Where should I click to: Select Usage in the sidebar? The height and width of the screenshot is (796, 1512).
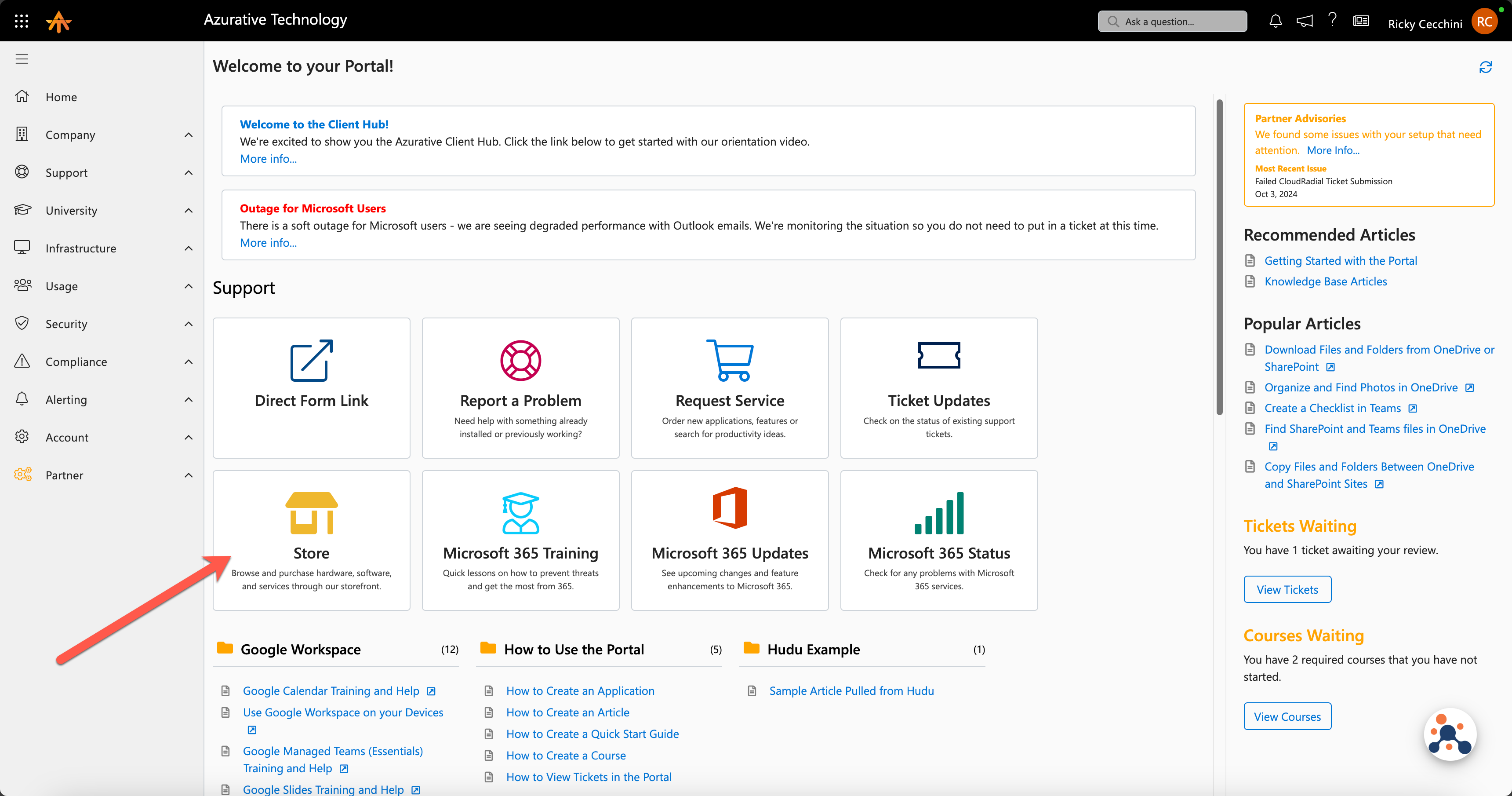(x=62, y=286)
